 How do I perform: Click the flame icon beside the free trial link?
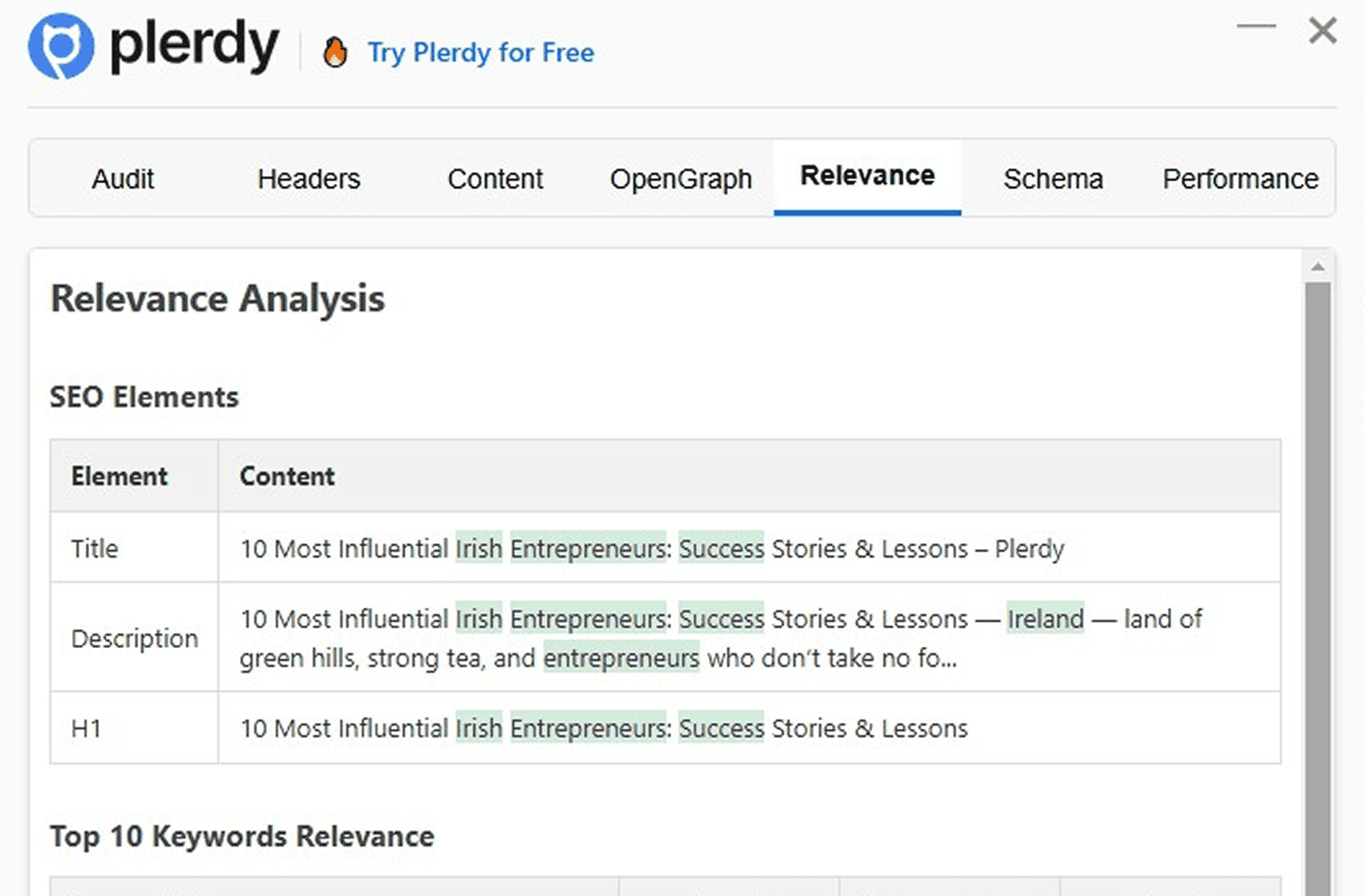[336, 53]
